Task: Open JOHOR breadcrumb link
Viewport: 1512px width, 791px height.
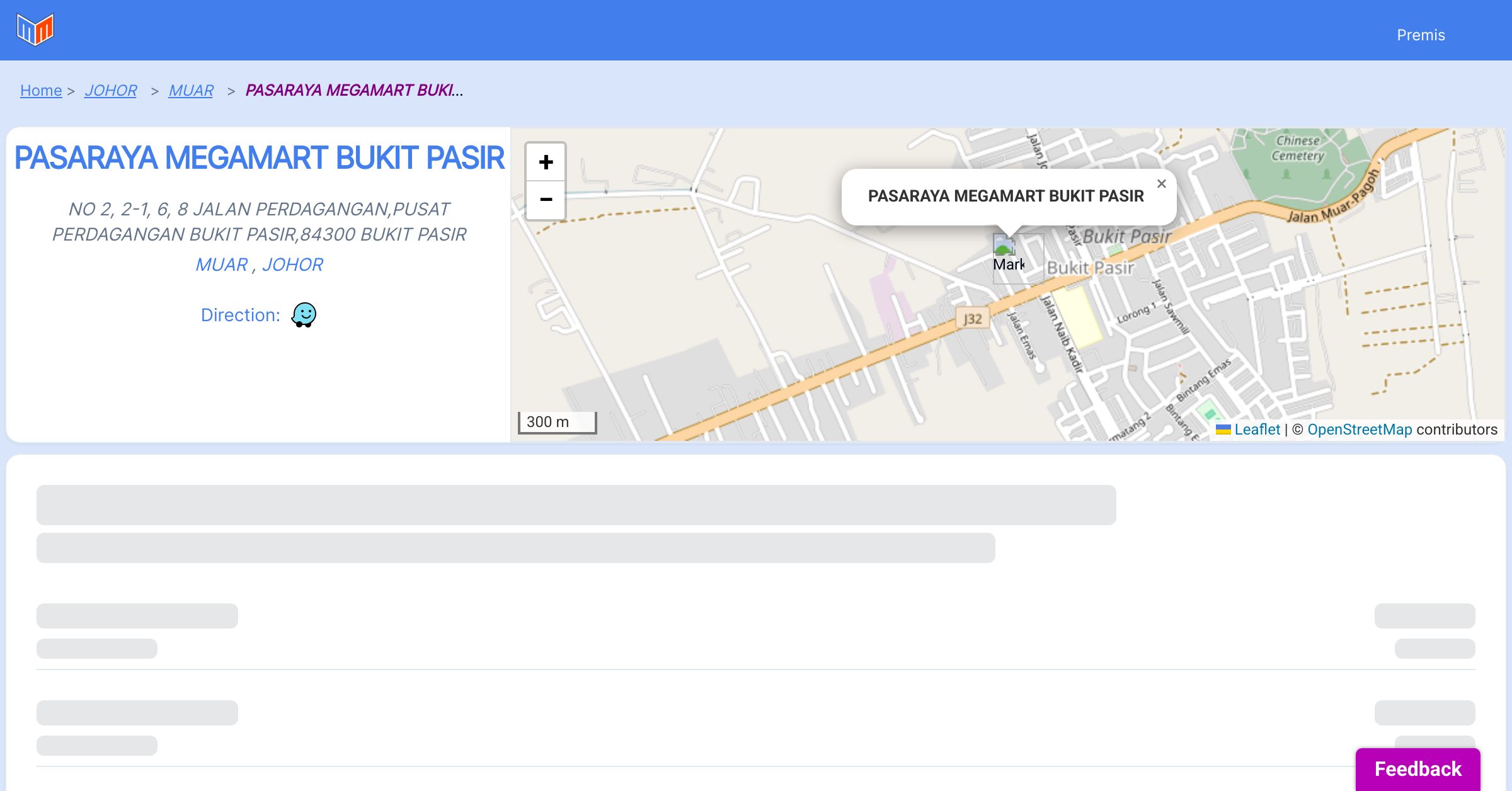Action: pos(111,91)
